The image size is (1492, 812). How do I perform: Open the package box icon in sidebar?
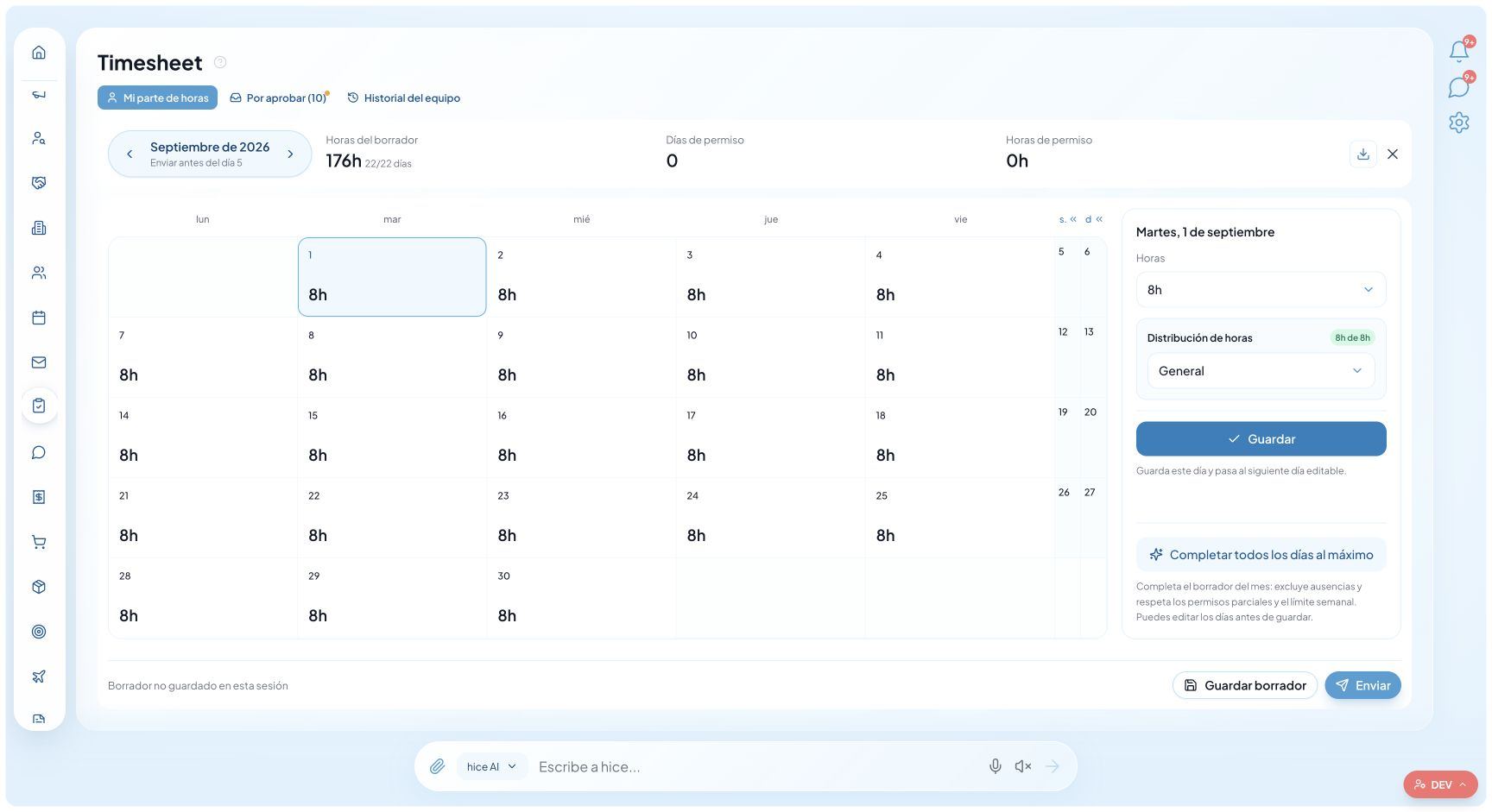[39, 587]
